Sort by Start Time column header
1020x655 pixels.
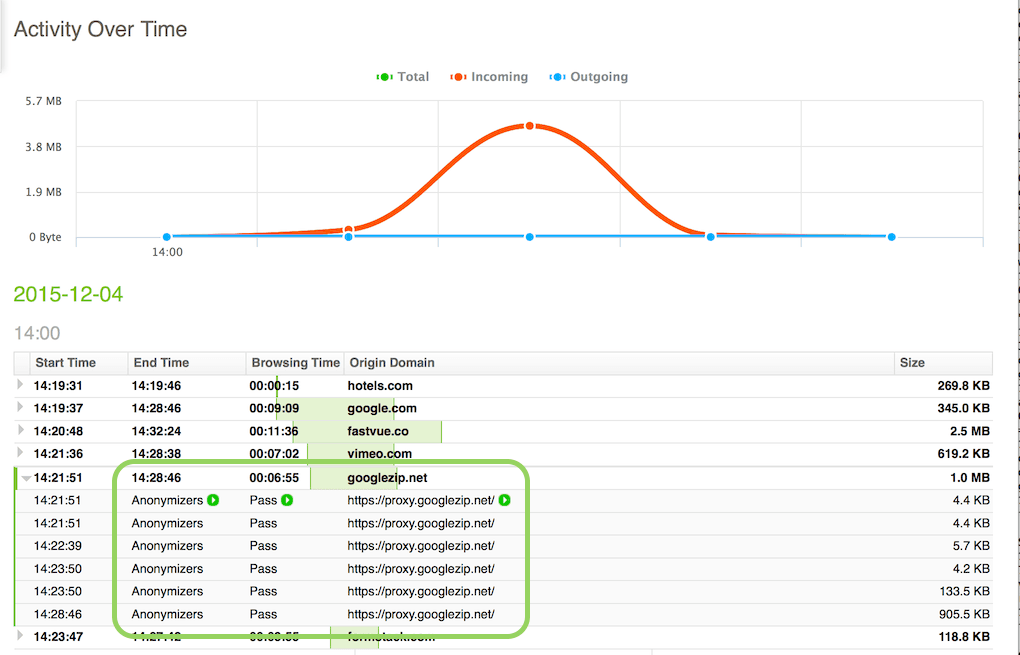66,363
